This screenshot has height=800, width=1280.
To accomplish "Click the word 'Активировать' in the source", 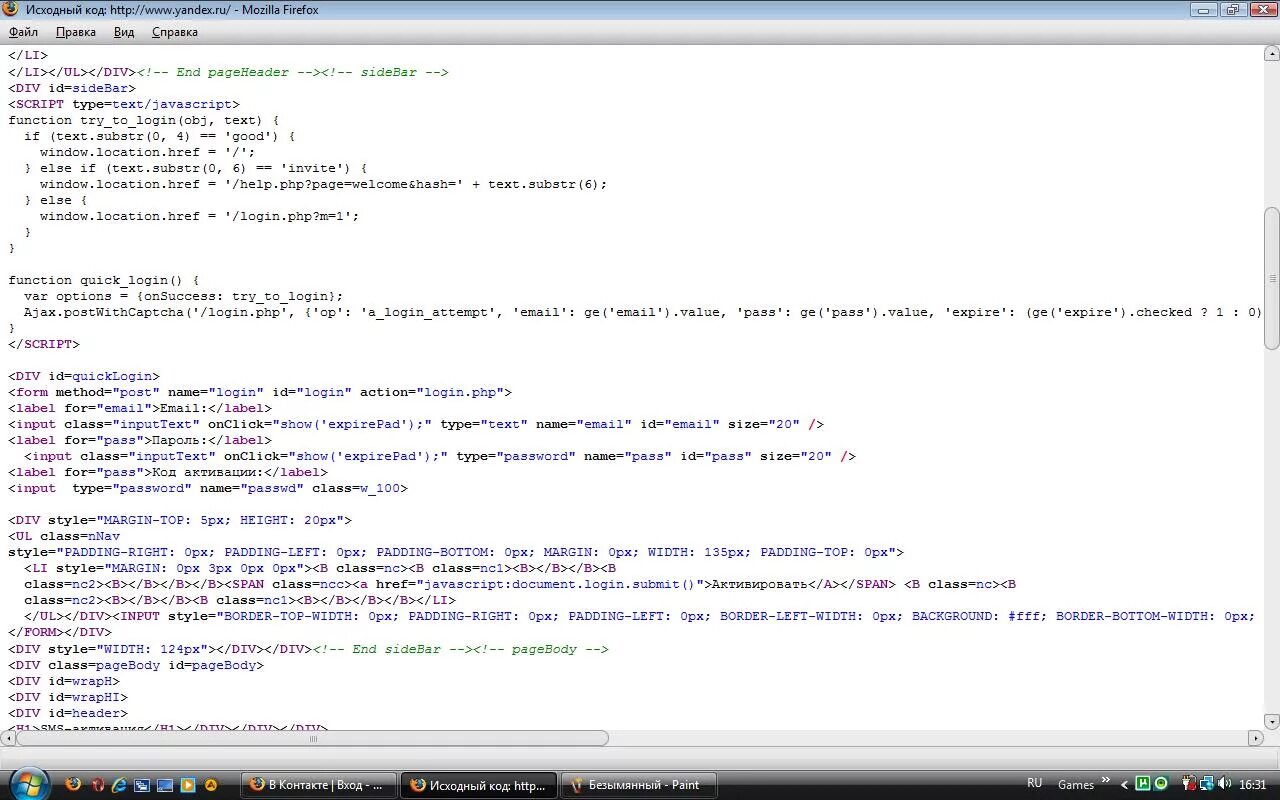I will tap(759, 584).
